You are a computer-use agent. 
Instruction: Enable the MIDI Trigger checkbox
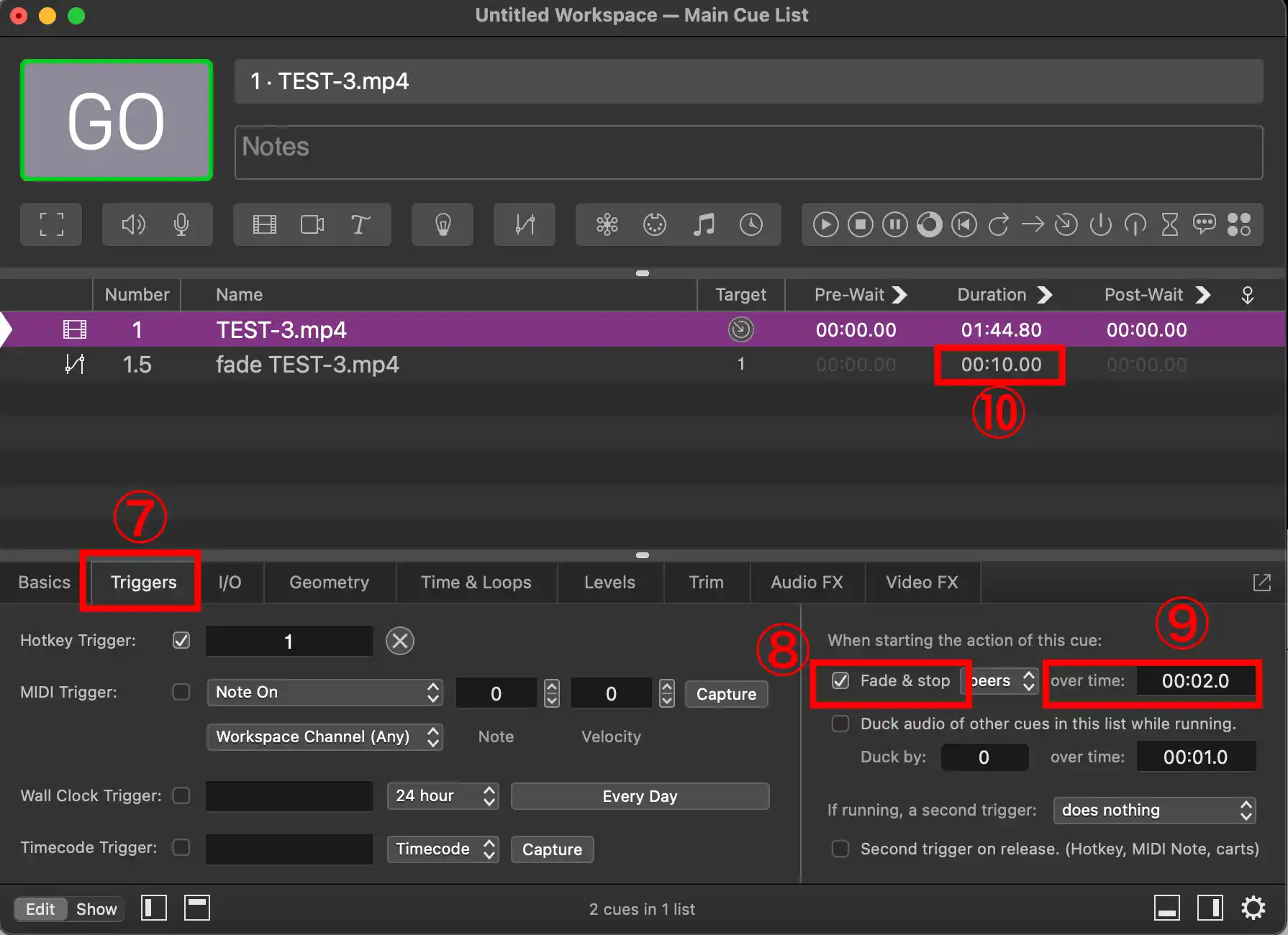(x=181, y=692)
